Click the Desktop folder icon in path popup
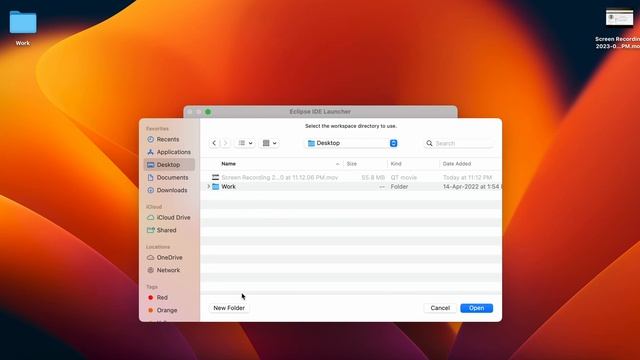The width and height of the screenshot is (640, 360). [311, 143]
